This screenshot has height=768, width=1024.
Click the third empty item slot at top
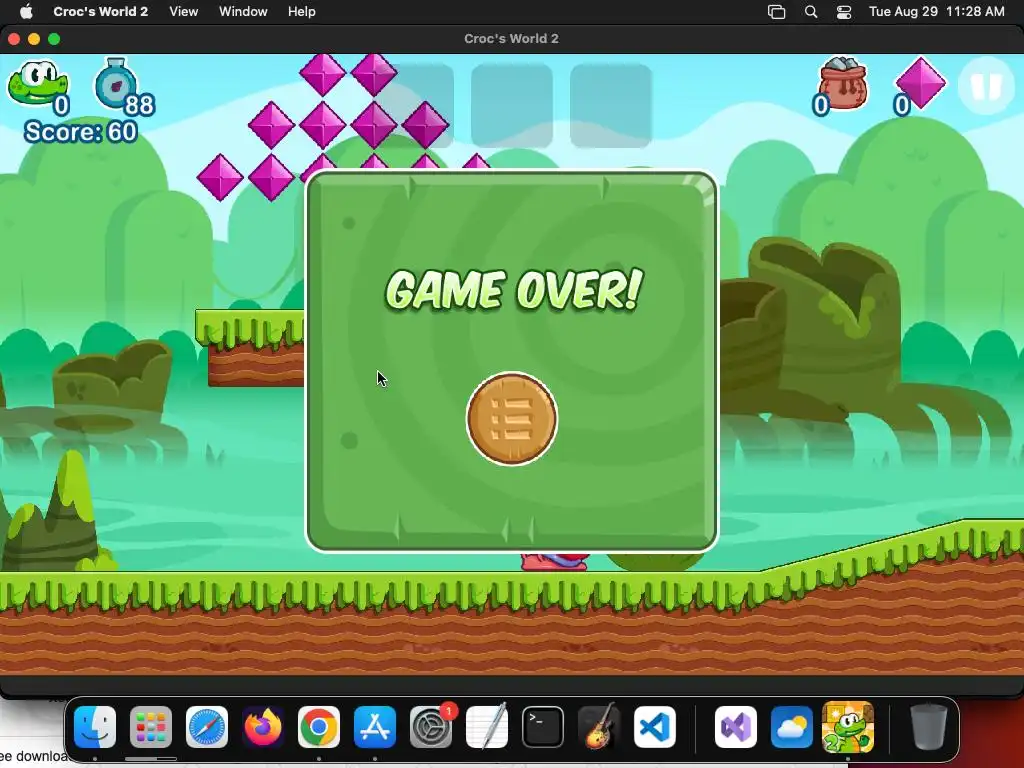(611, 105)
